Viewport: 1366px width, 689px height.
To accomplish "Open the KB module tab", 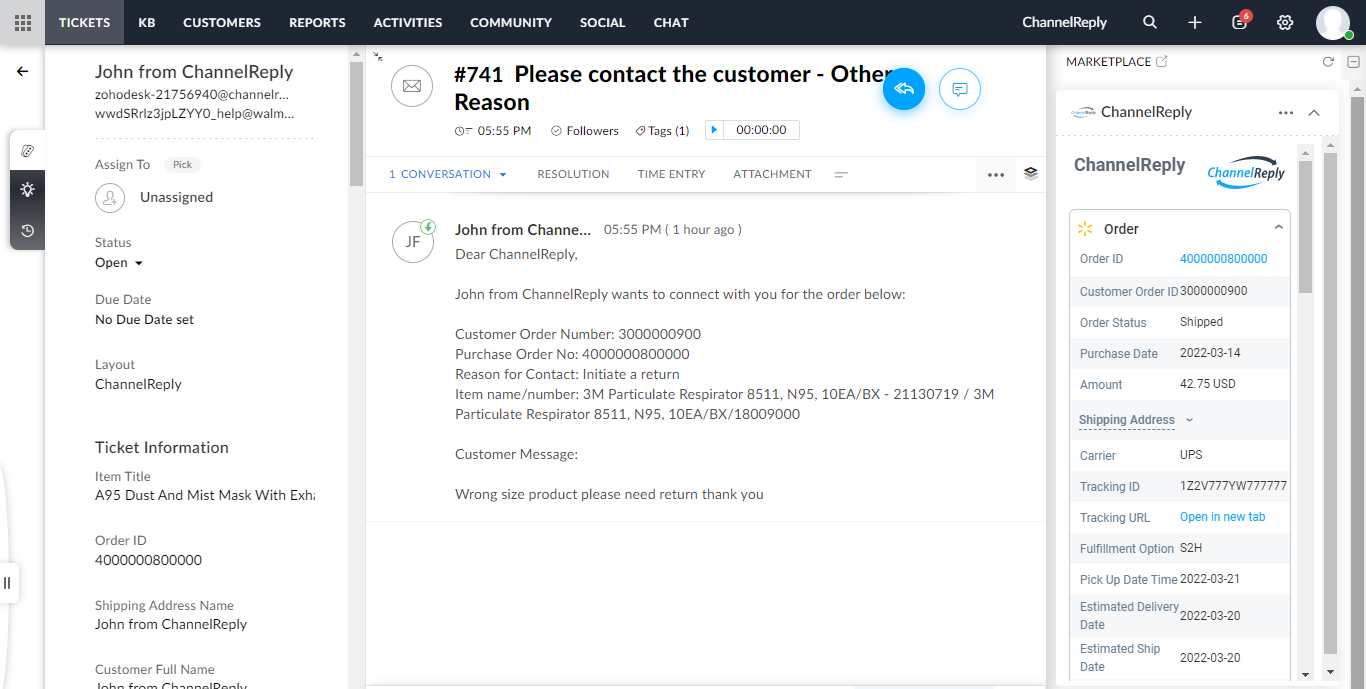I will [x=147, y=22].
